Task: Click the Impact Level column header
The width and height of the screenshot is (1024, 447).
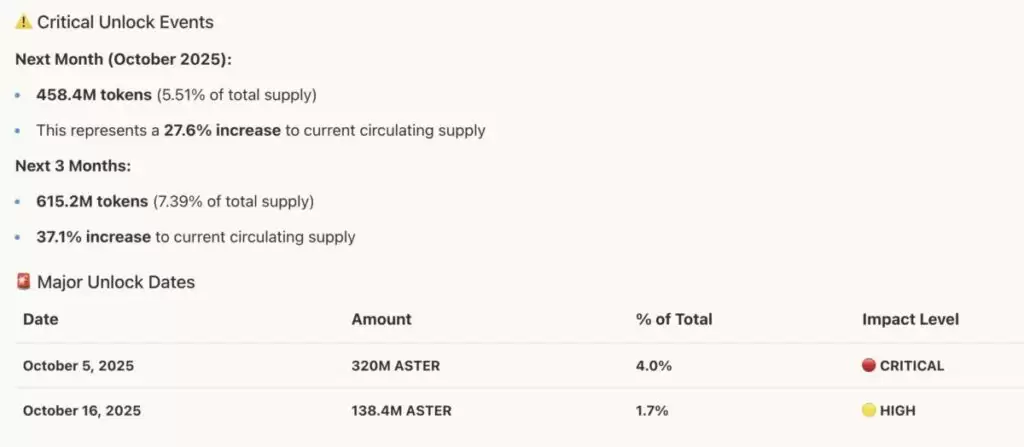Action: [910, 320]
